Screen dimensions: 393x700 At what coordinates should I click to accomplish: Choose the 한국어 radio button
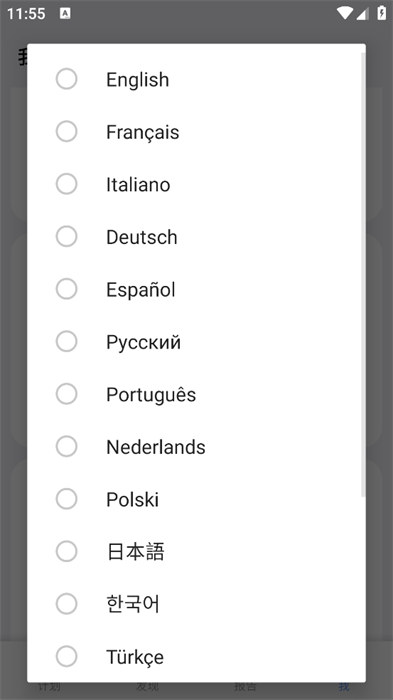(67, 604)
